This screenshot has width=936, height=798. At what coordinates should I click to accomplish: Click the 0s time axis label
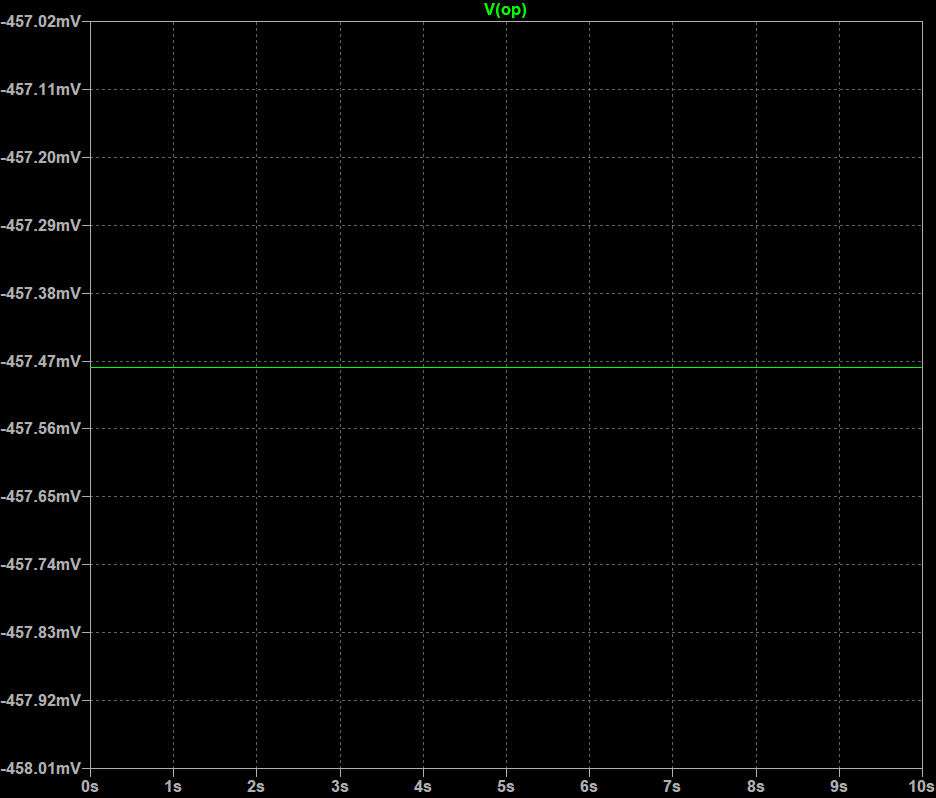(x=90, y=786)
